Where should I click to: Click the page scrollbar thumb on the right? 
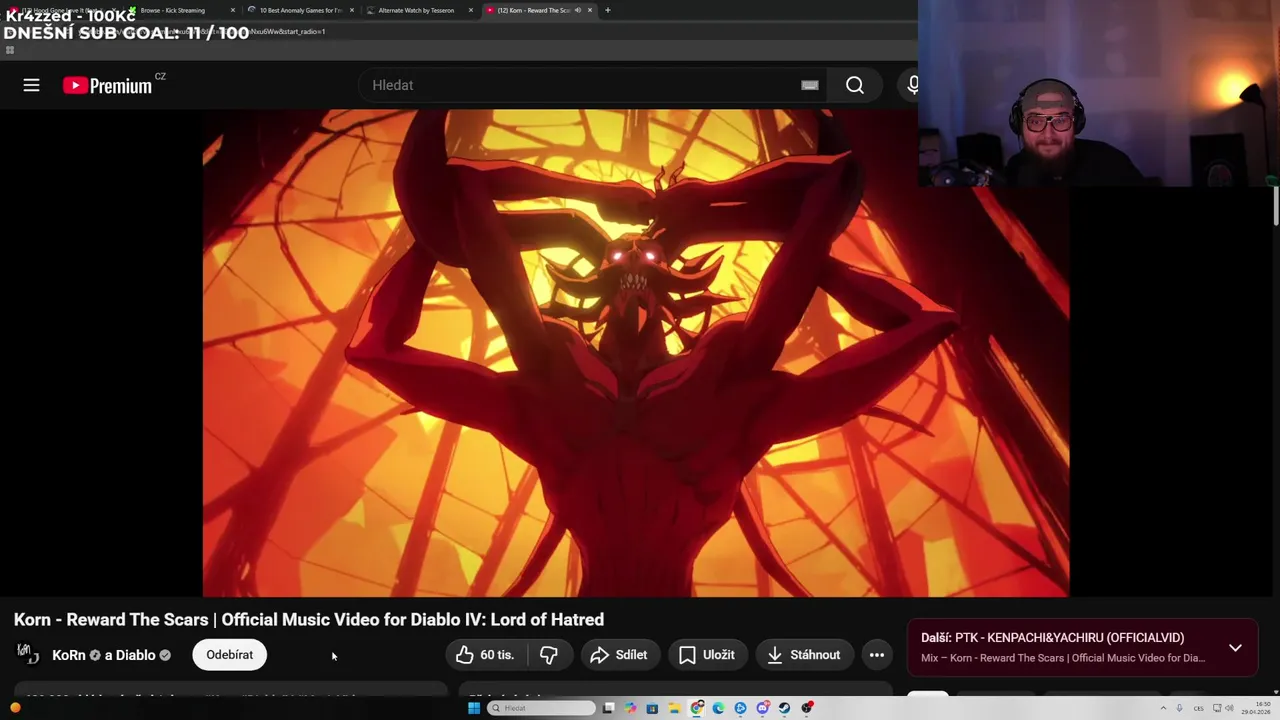pos(1276,206)
